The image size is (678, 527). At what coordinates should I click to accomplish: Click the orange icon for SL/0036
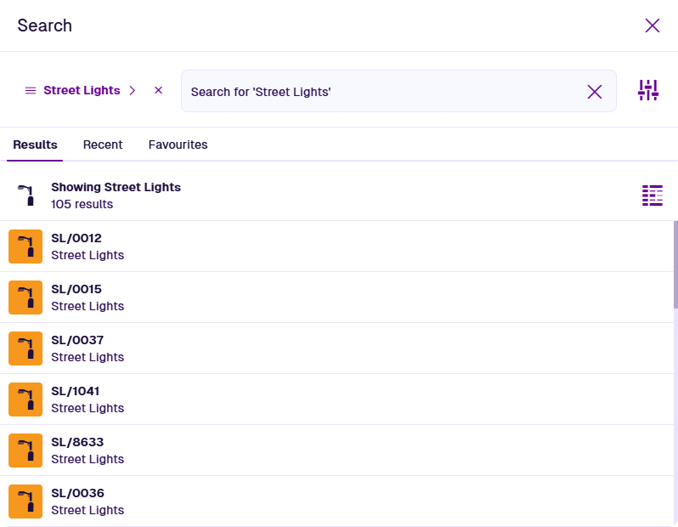pos(26,501)
